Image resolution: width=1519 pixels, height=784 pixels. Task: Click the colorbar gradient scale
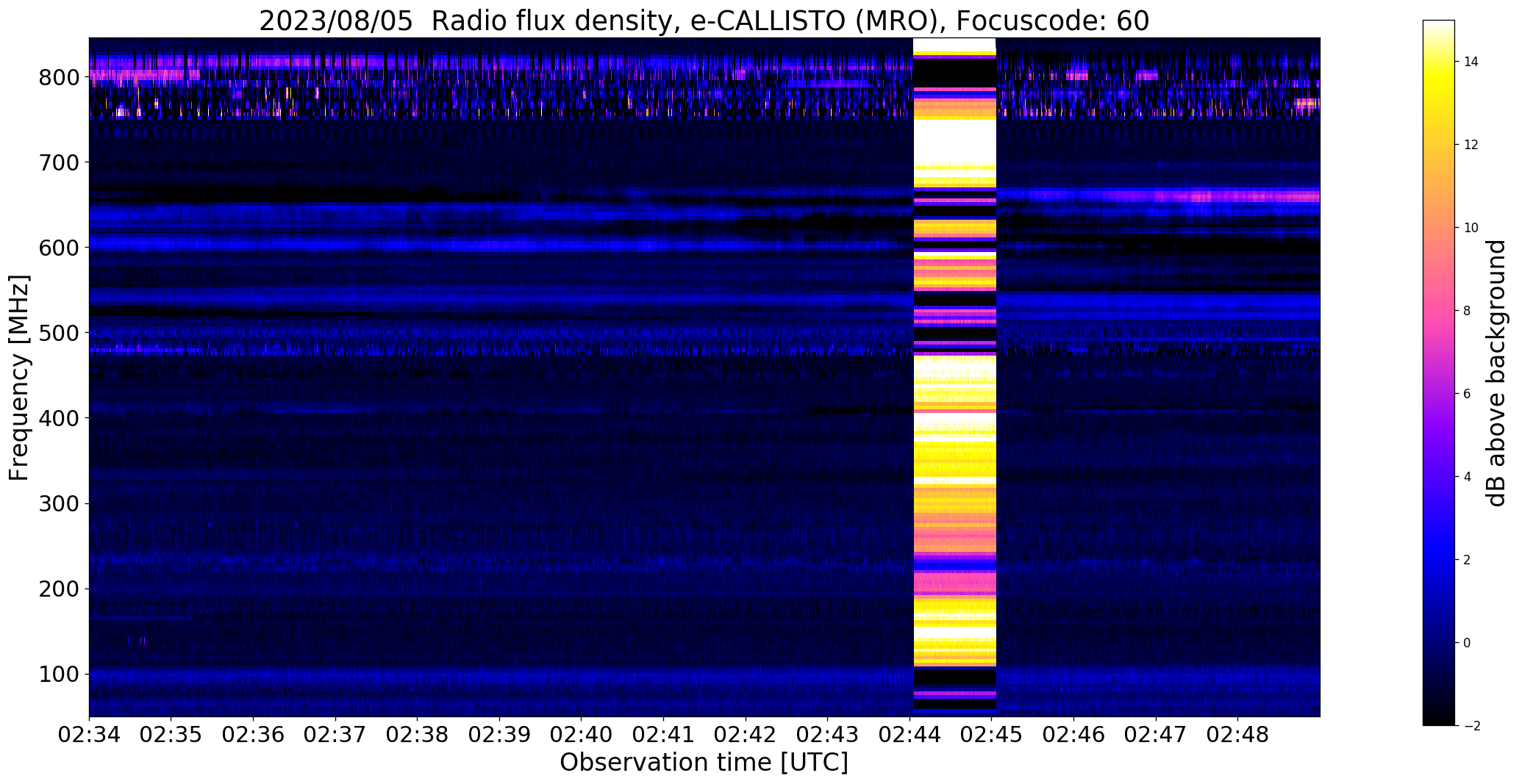(1438, 373)
